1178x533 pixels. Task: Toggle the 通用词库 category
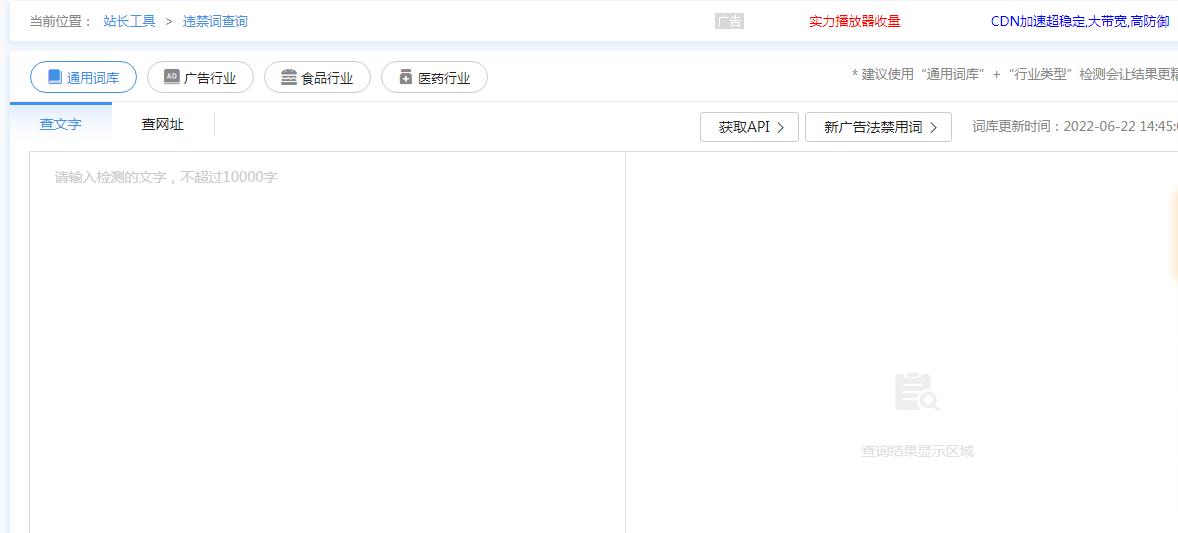pos(83,77)
